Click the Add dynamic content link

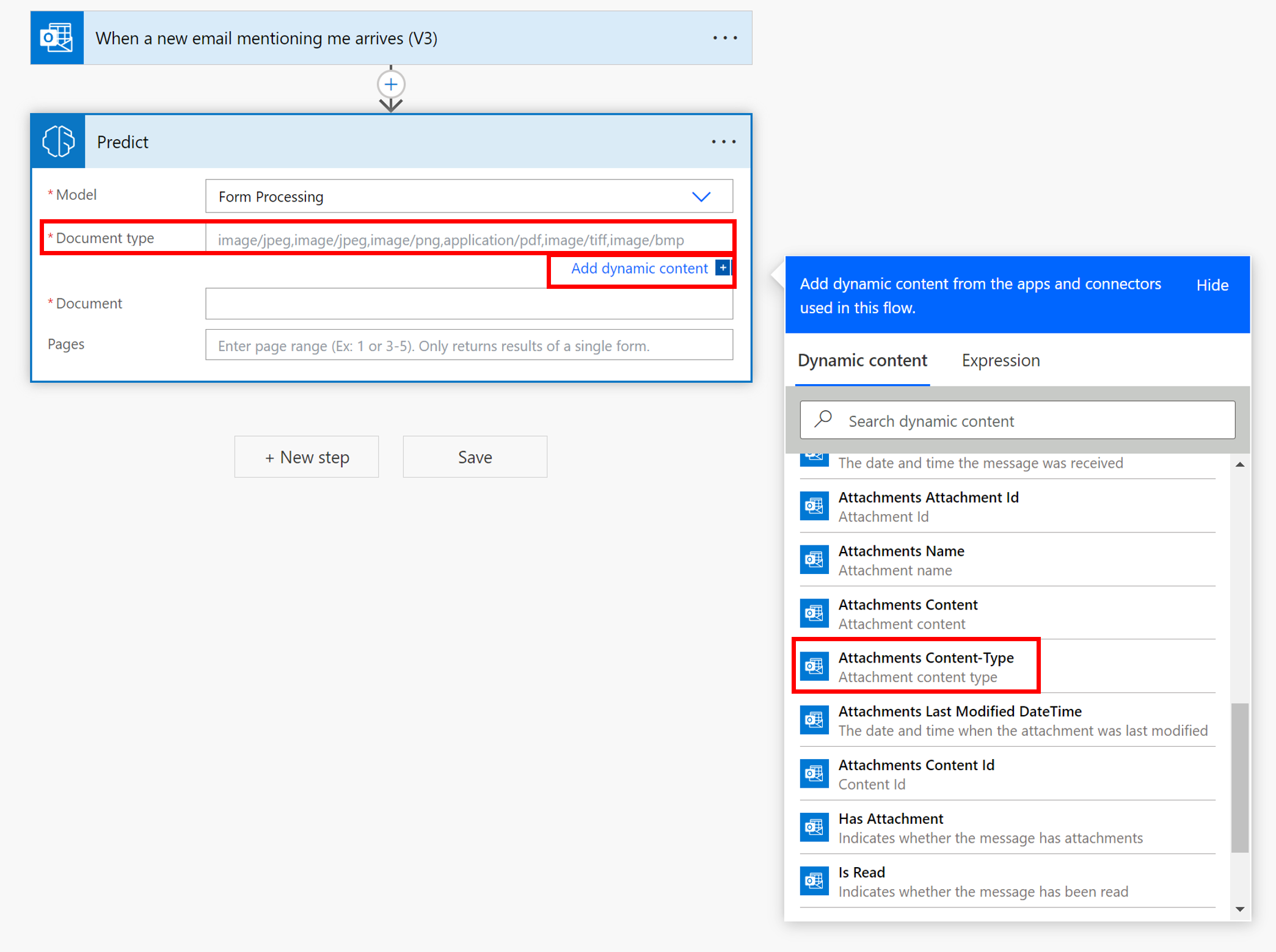tap(640, 268)
